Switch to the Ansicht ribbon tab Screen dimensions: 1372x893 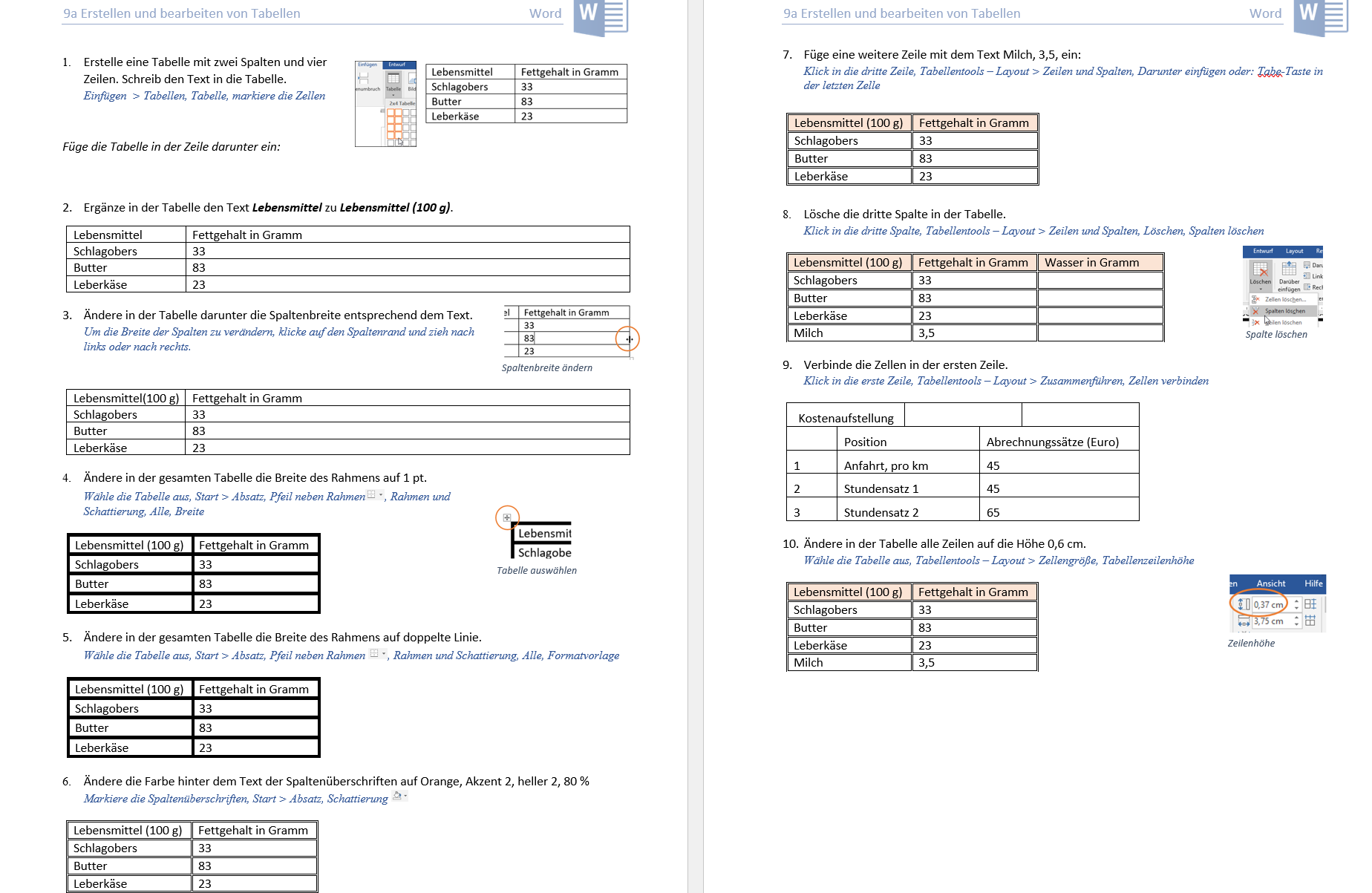[x=1270, y=583]
